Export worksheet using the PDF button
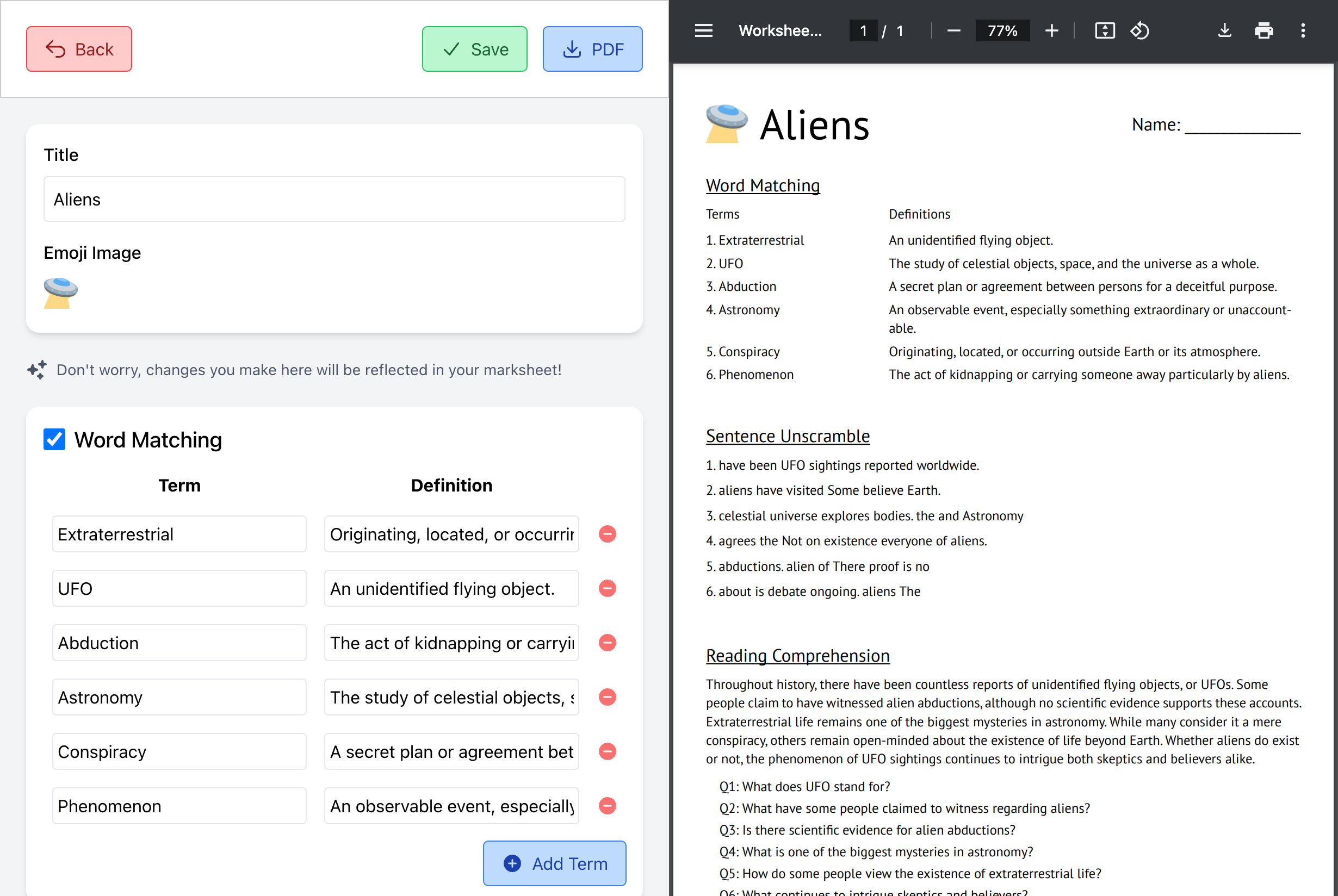This screenshot has width=1338, height=896. tap(592, 49)
